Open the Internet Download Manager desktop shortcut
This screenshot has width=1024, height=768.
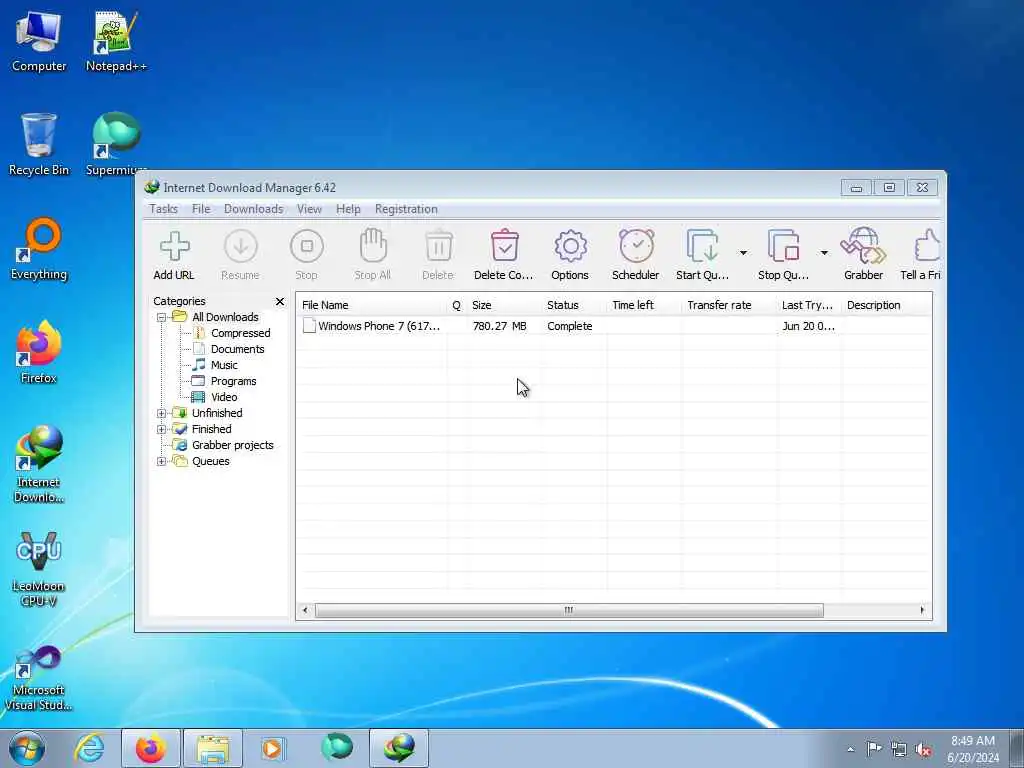coord(39,464)
